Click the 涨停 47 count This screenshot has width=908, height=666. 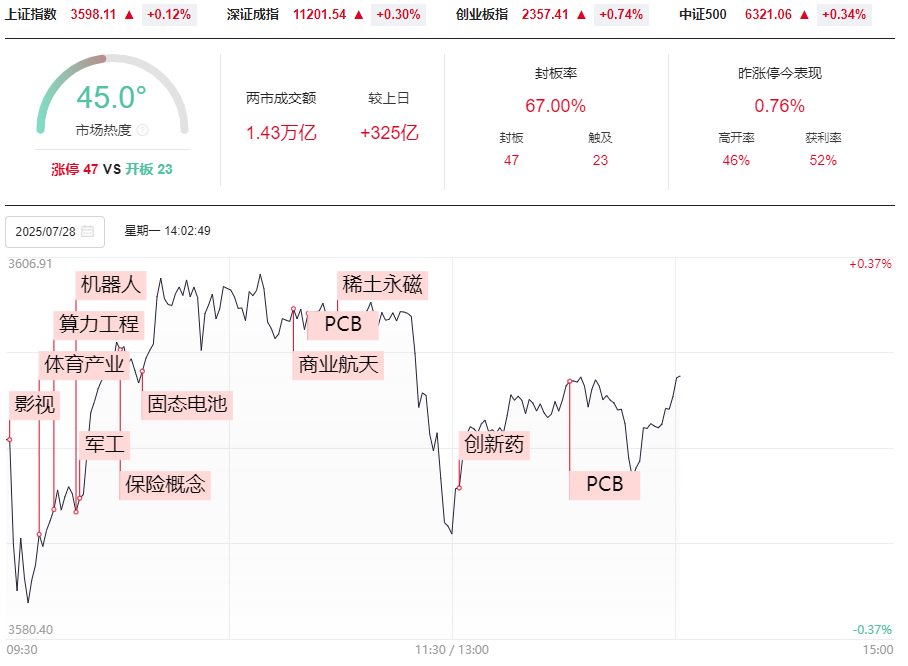75,169
